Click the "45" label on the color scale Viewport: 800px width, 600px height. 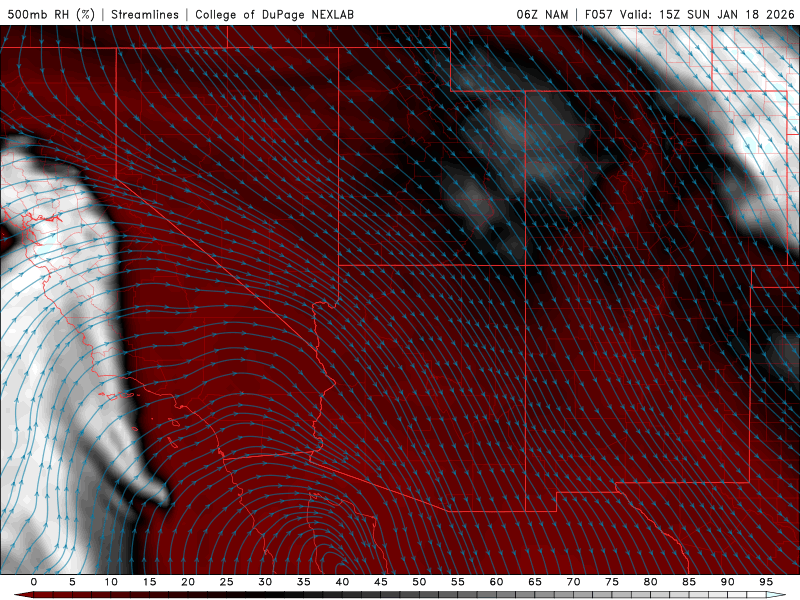[x=381, y=582]
